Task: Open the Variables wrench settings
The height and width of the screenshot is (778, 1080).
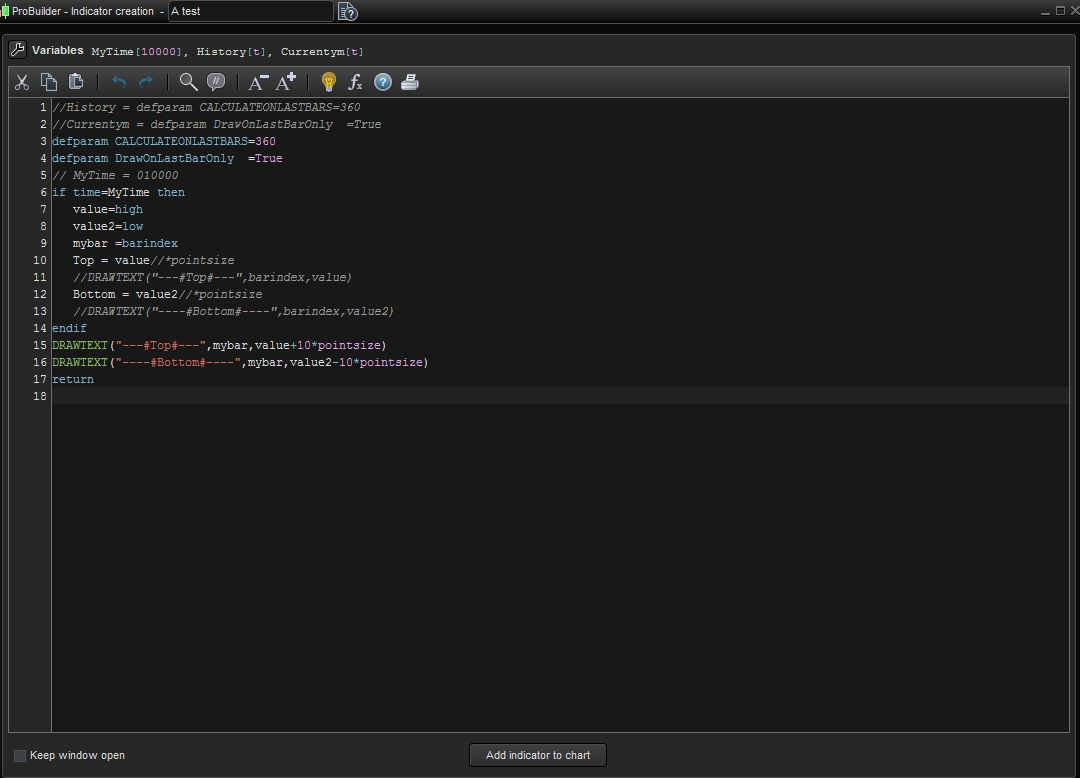Action: [x=17, y=50]
